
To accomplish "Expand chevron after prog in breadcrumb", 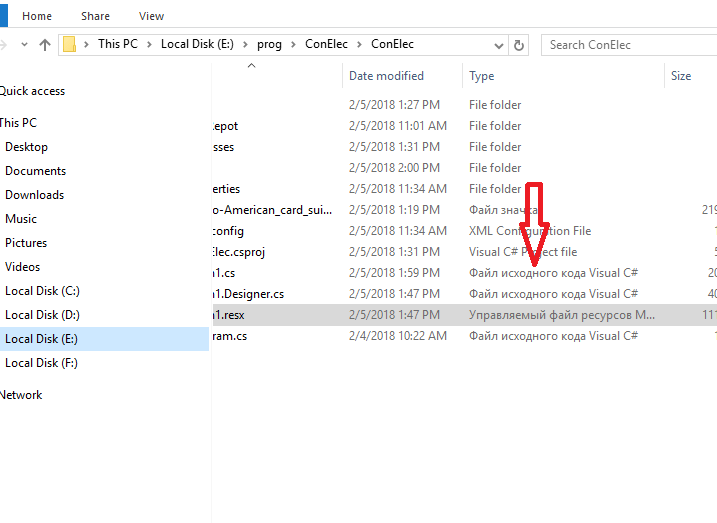I will point(293,44).
